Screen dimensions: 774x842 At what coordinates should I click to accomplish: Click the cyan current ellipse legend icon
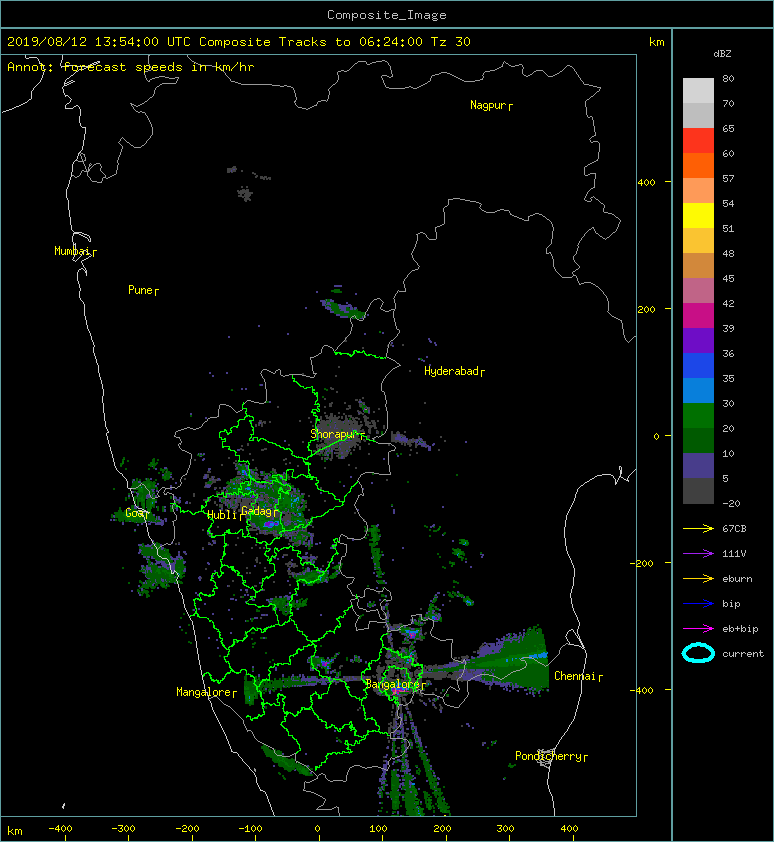698,653
